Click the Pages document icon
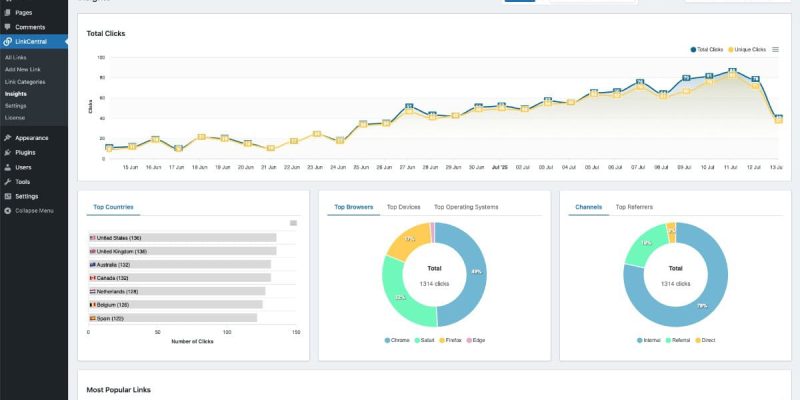 point(7,13)
